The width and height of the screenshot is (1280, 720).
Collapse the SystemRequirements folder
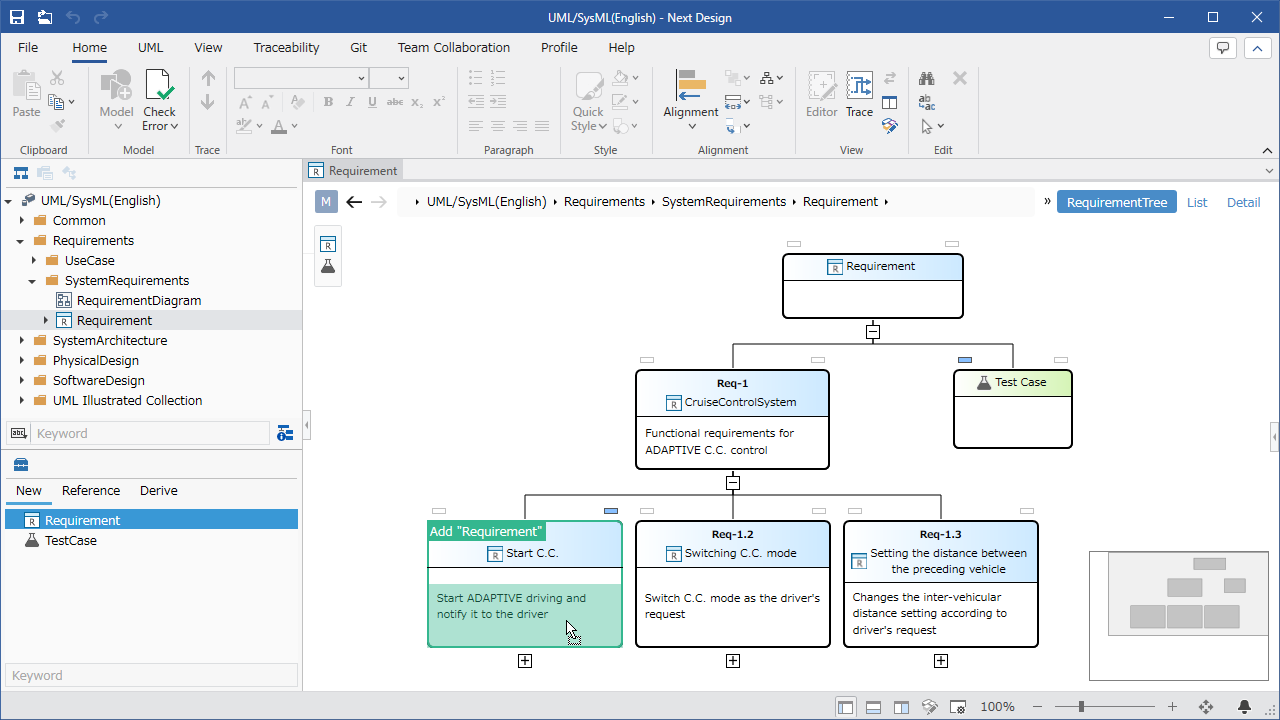pos(32,281)
